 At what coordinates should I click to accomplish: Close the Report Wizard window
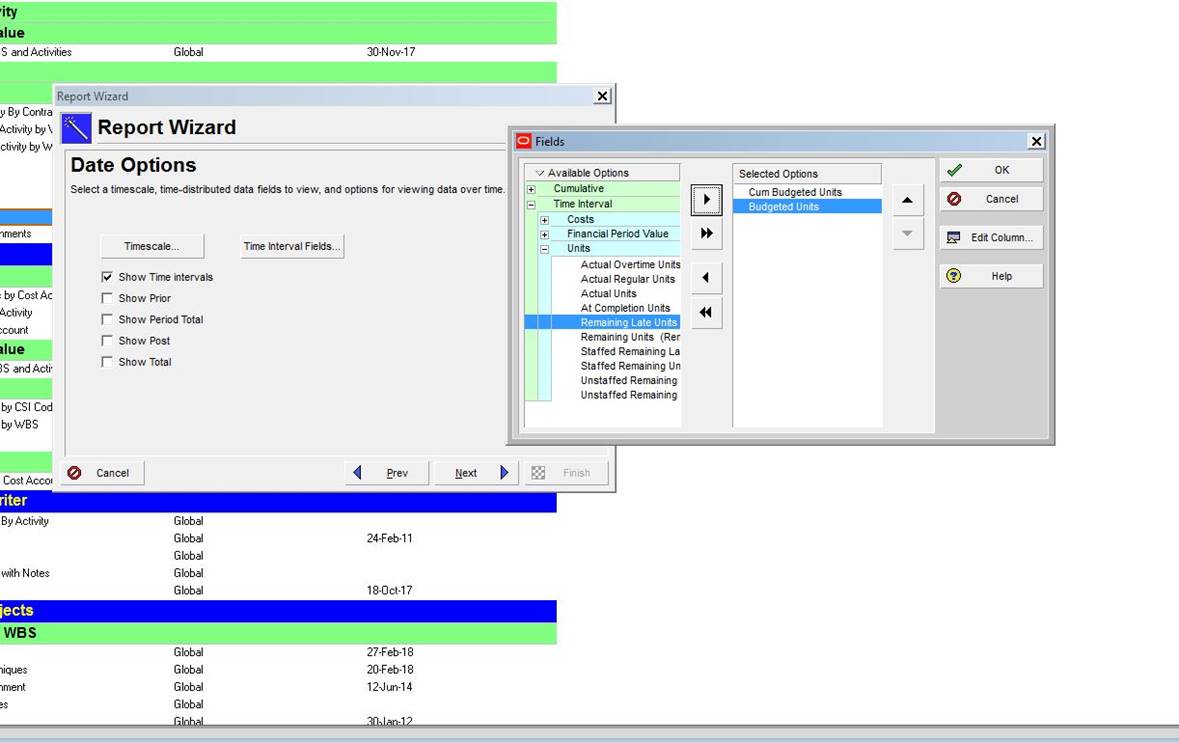(x=602, y=96)
